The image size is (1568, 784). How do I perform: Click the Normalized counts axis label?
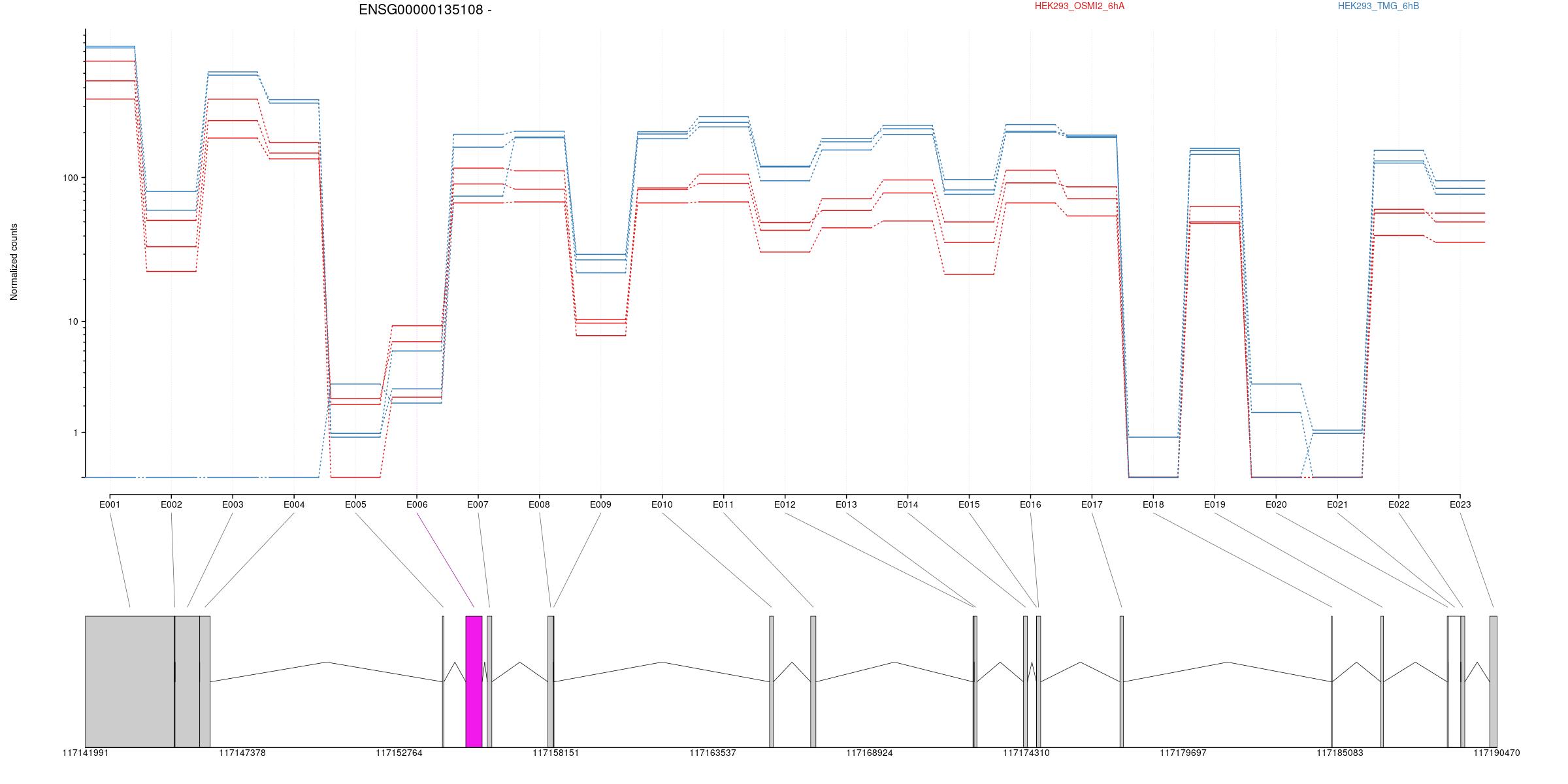click(x=14, y=262)
